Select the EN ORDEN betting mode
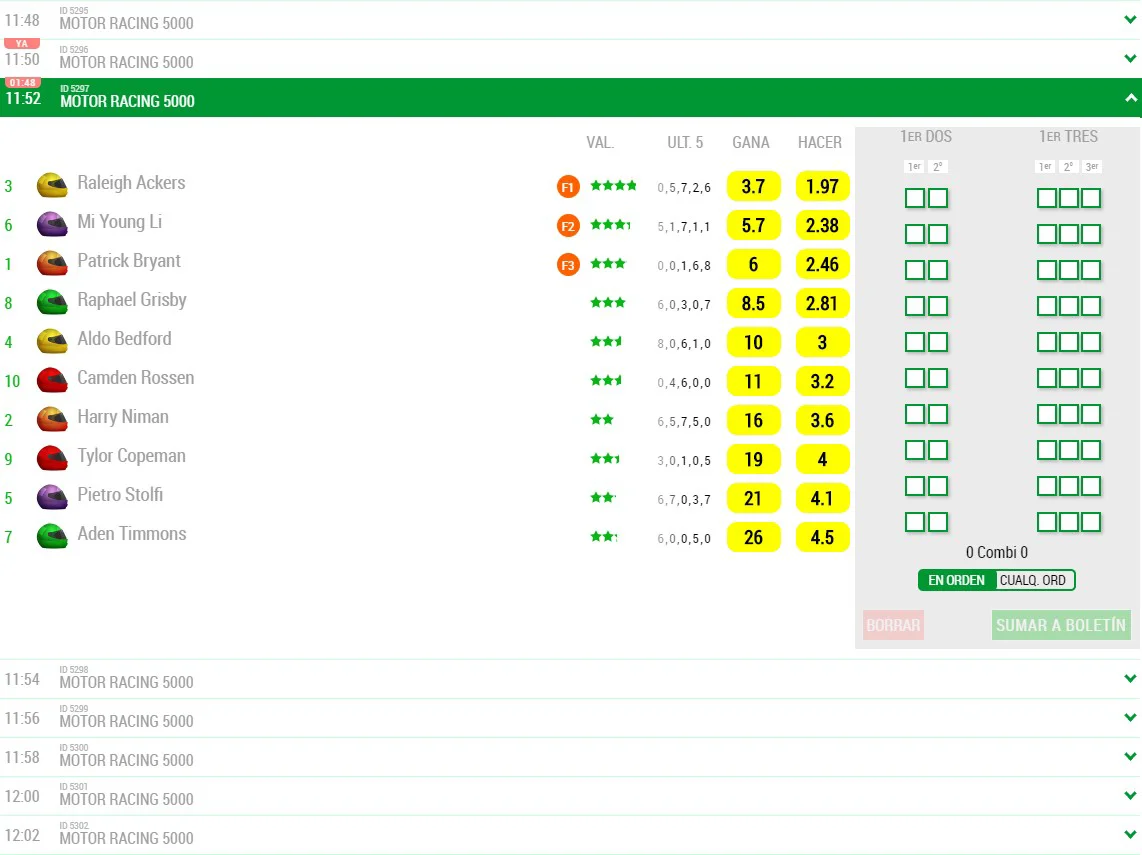1142x855 pixels. pos(956,580)
